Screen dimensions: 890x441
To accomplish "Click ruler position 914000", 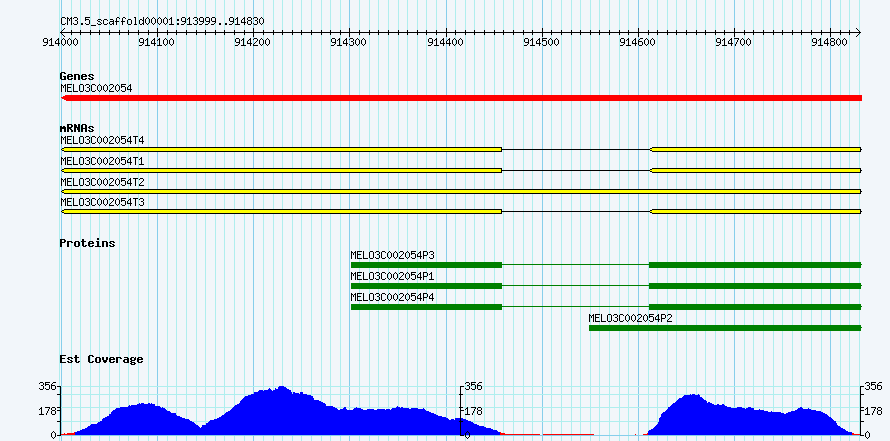I will (60, 42).
